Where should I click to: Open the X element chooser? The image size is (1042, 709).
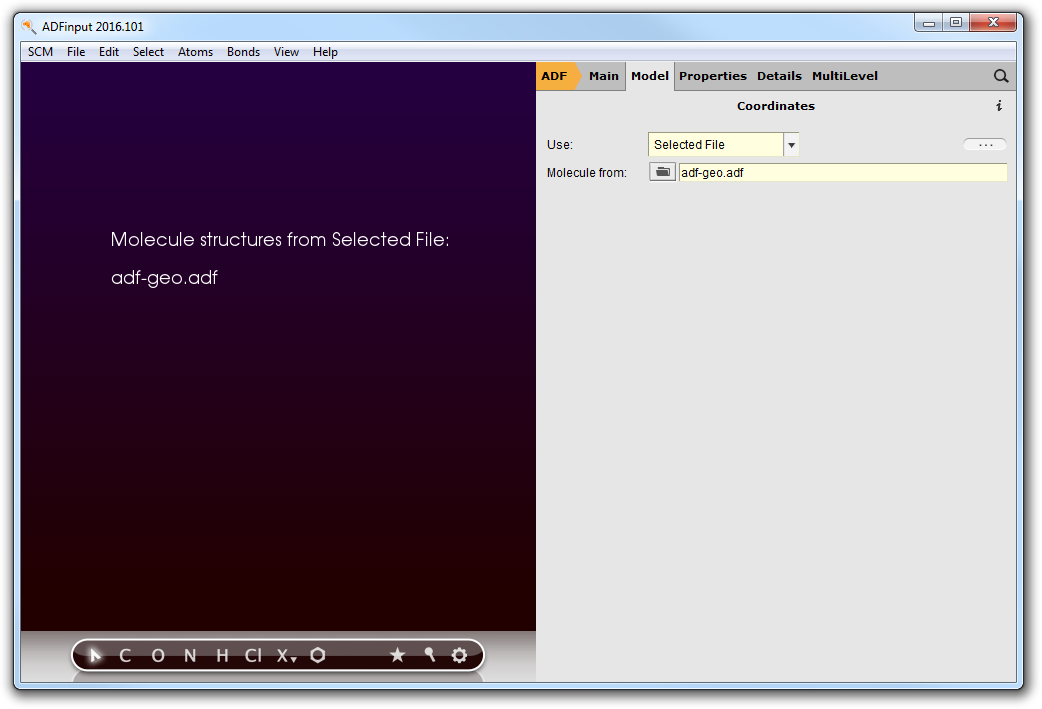pyautogui.click(x=286, y=656)
